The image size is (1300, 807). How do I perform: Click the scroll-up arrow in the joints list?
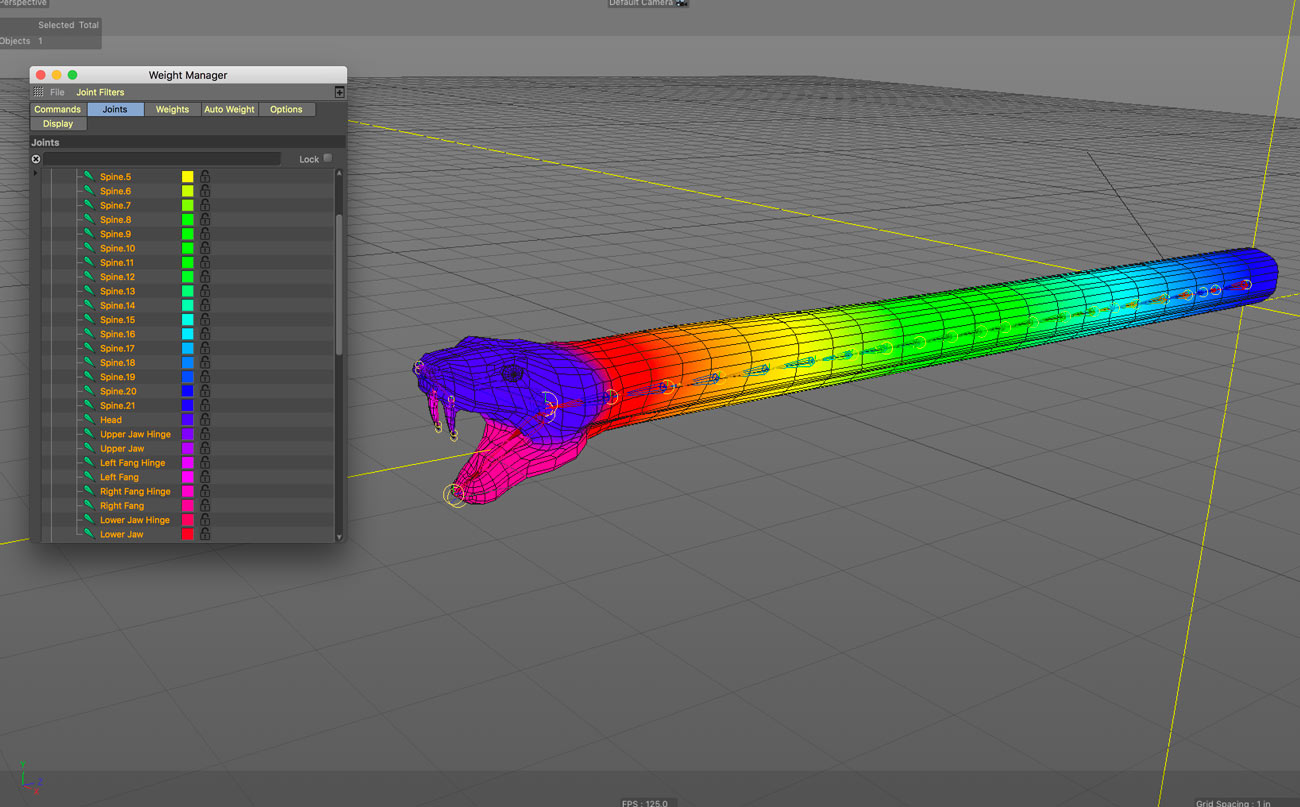(339, 173)
